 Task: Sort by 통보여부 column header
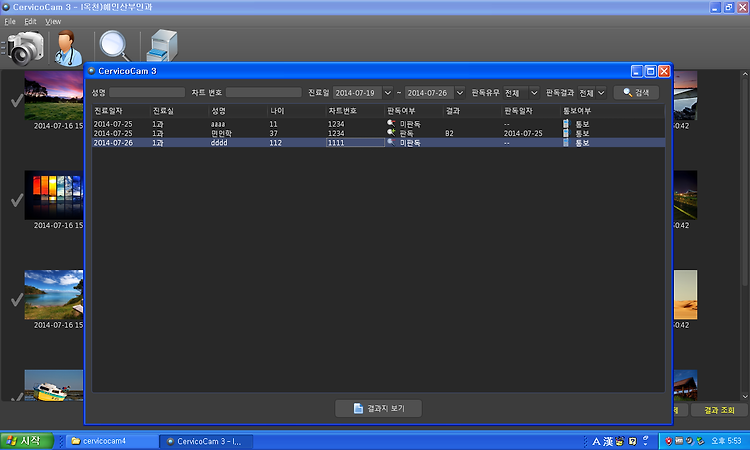coord(612,111)
